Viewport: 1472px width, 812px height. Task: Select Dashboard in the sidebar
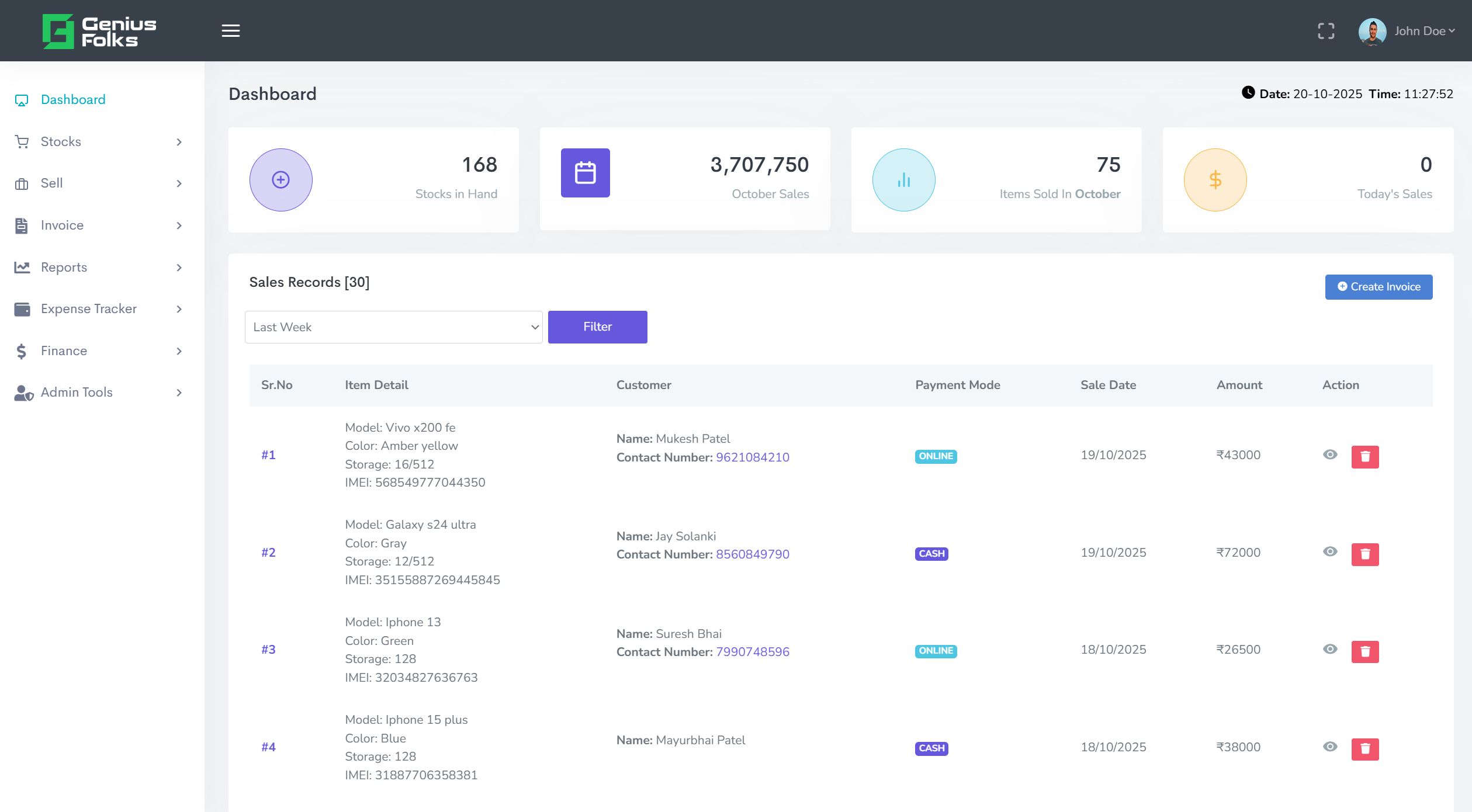tap(72, 99)
